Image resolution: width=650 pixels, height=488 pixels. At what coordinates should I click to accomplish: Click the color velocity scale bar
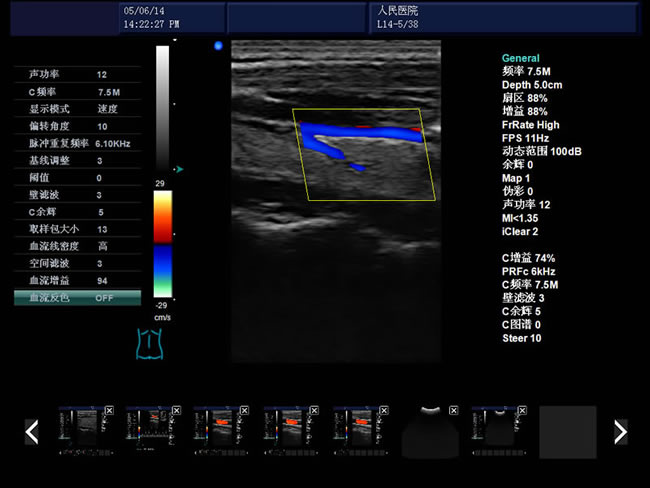[162, 244]
